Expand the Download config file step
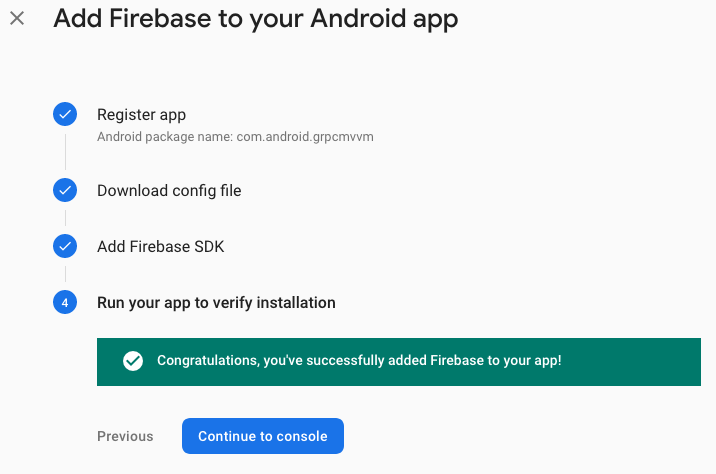716x474 pixels. click(169, 190)
